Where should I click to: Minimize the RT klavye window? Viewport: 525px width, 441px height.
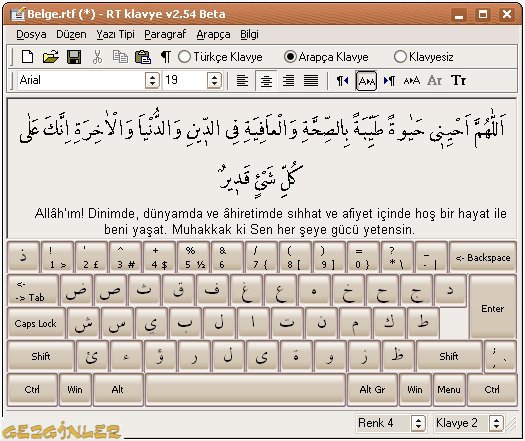tap(459, 15)
